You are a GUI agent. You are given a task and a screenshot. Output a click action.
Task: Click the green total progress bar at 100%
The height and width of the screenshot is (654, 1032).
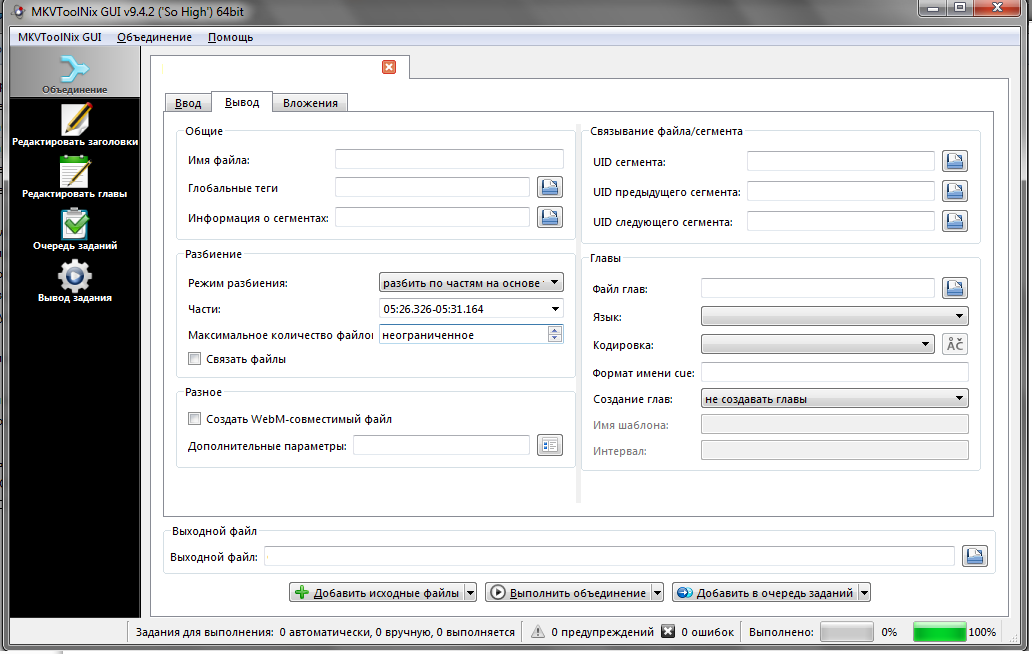pyautogui.click(x=939, y=632)
